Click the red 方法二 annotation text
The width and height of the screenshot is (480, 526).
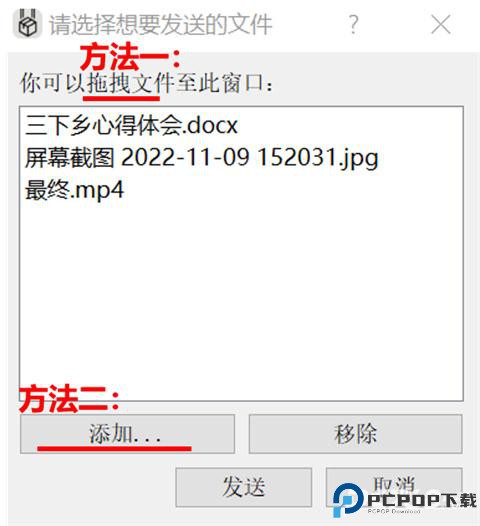[69, 399]
